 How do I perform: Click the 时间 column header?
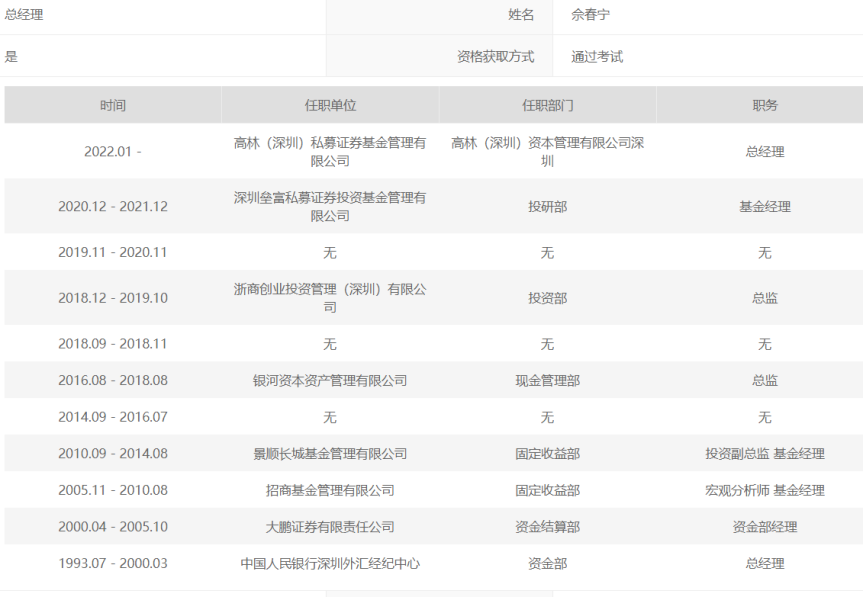[x=113, y=105]
